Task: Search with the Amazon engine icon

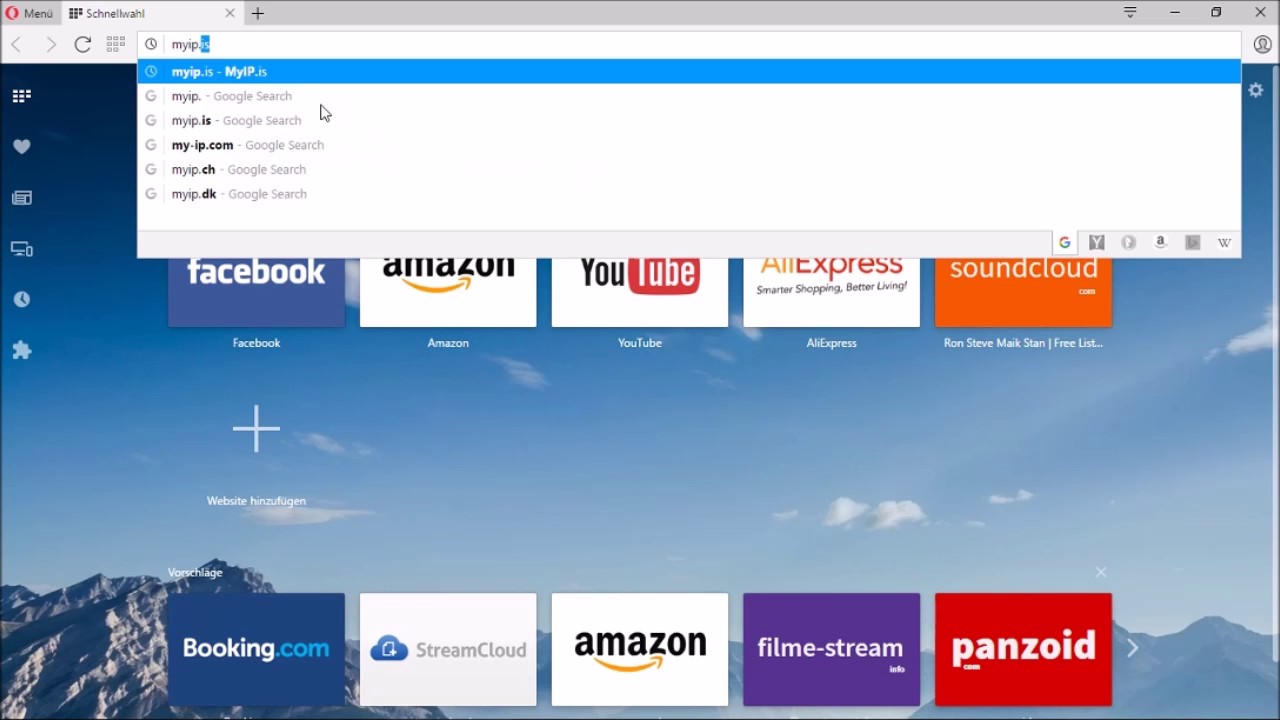Action: (x=1160, y=243)
